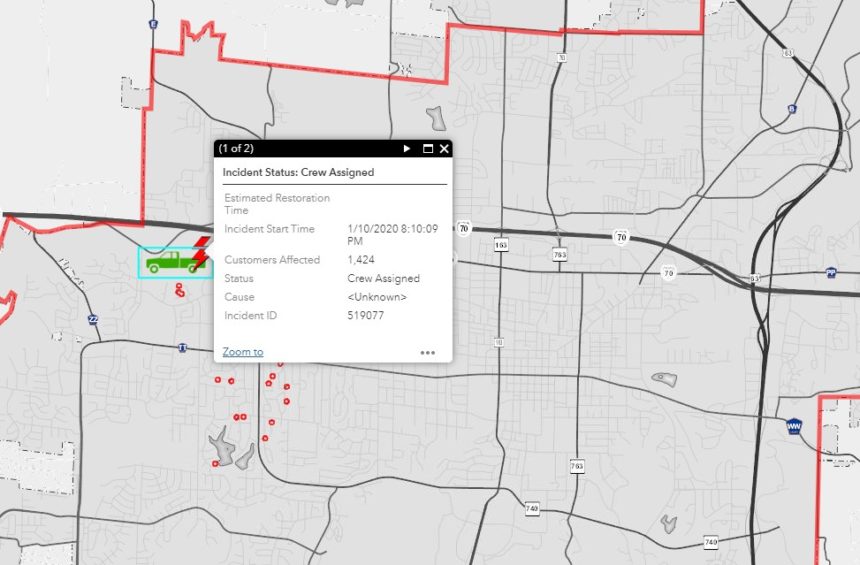
Task: Close the incident status popup
Action: click(x=444, y=148)
